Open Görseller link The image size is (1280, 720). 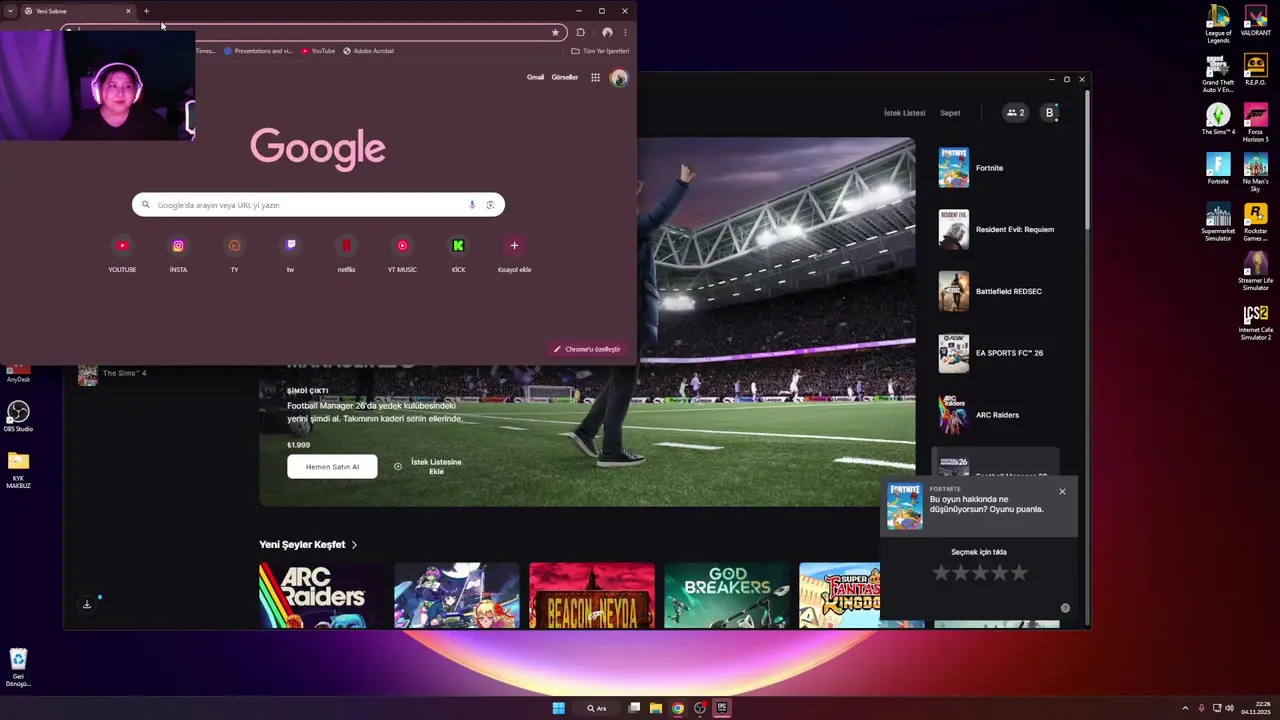[565, 77]
